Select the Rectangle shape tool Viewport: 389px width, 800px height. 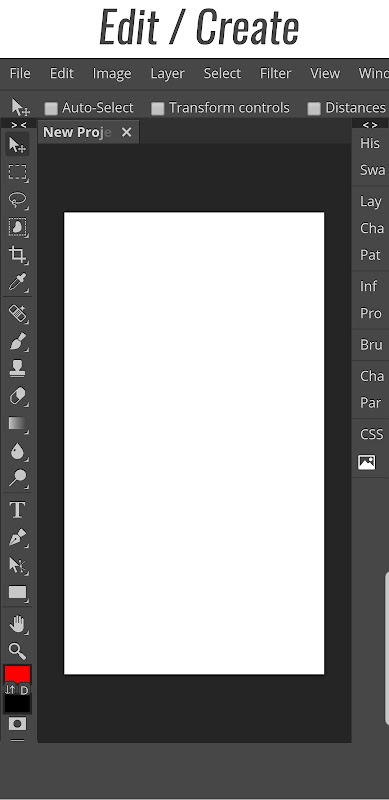(18, 592)
